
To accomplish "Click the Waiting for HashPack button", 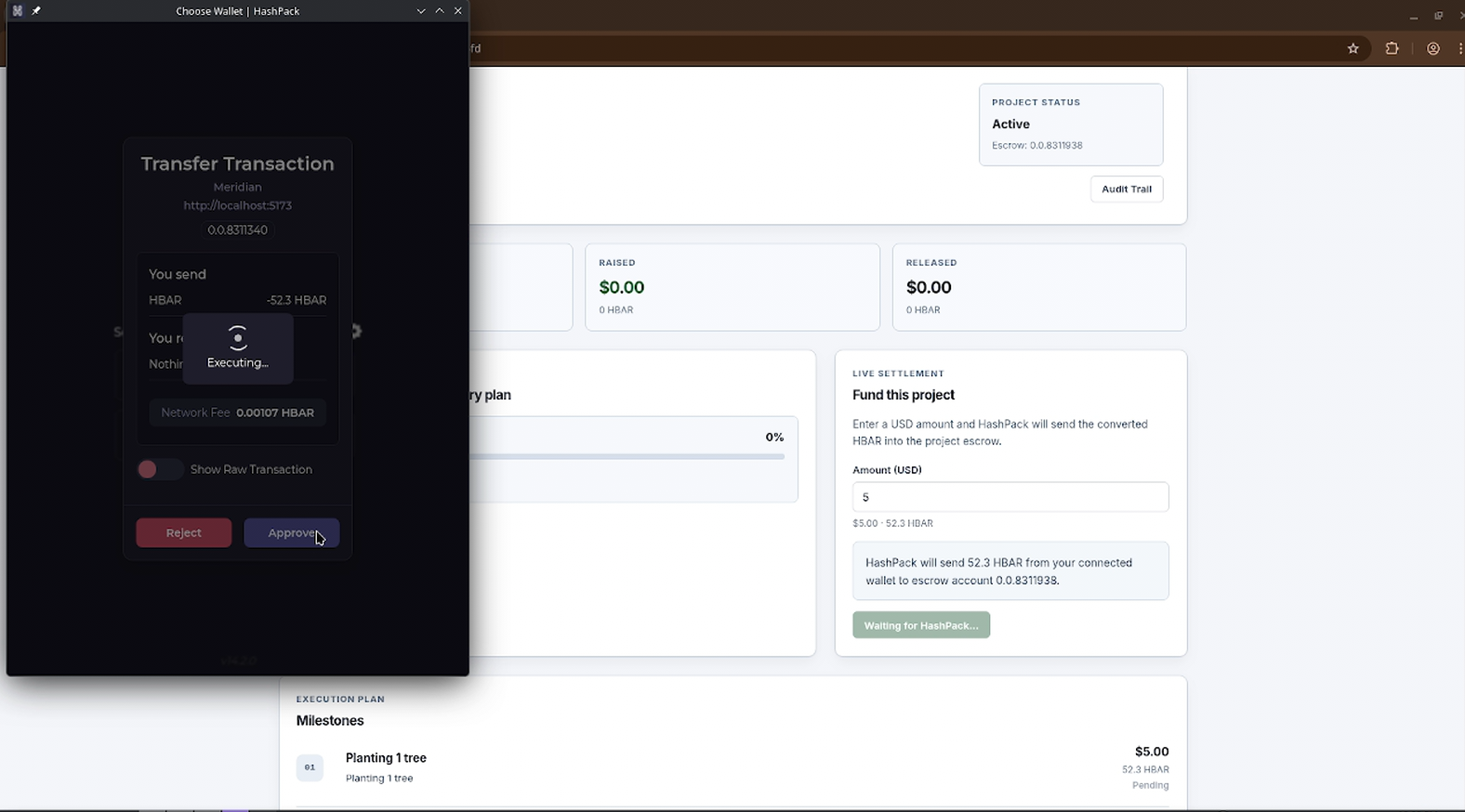I will pos(921,625).
